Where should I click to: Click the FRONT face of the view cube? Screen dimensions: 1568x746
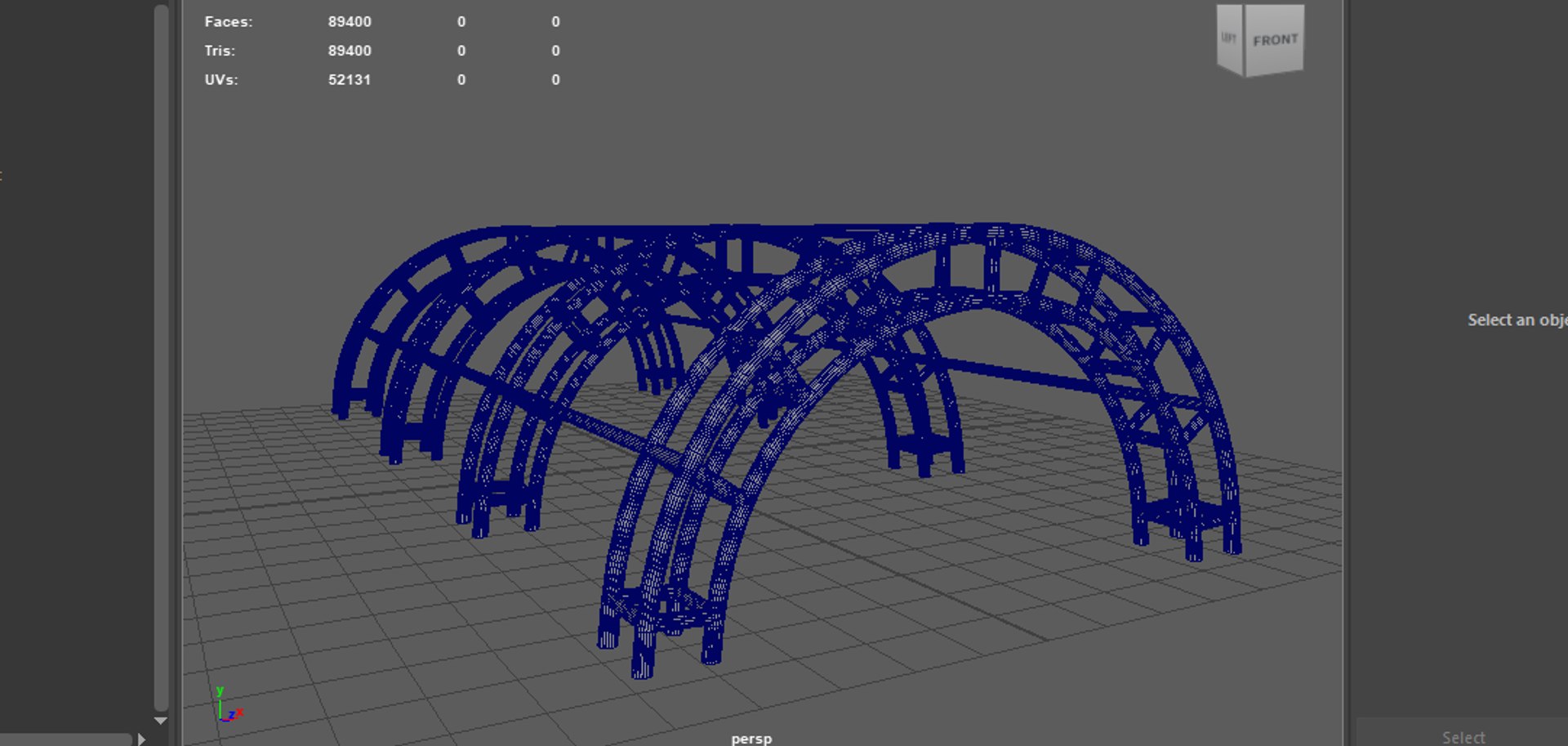coord(1274,38)
